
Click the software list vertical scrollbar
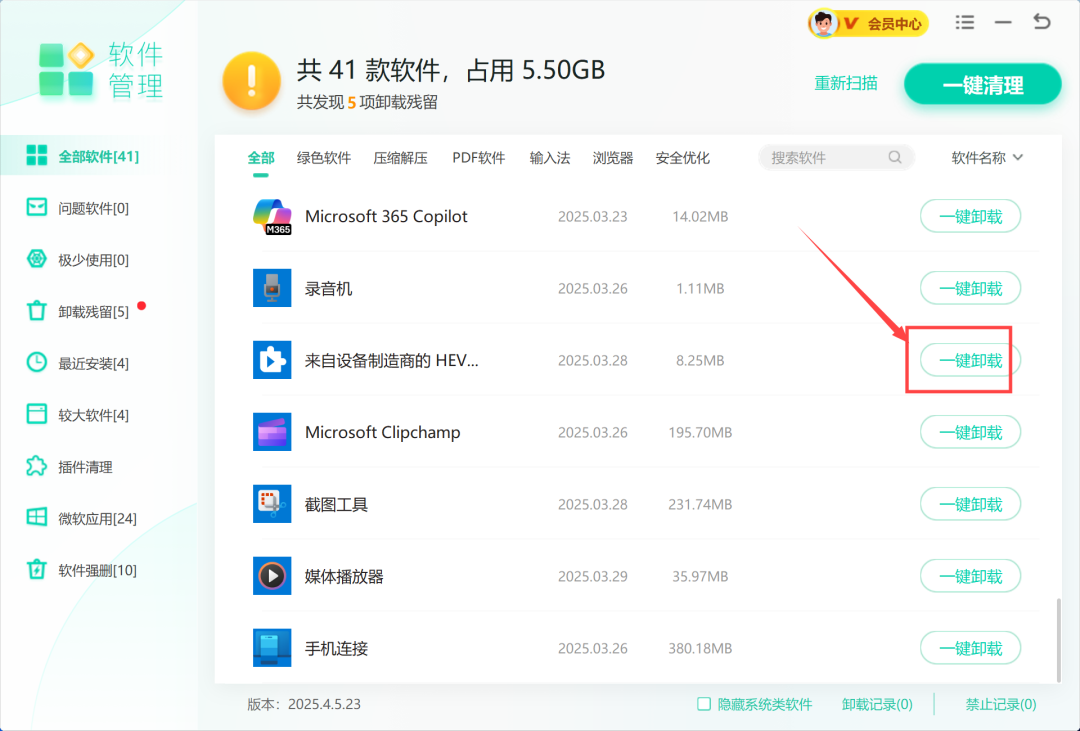pyautogui.click(x=1059, y=640)
